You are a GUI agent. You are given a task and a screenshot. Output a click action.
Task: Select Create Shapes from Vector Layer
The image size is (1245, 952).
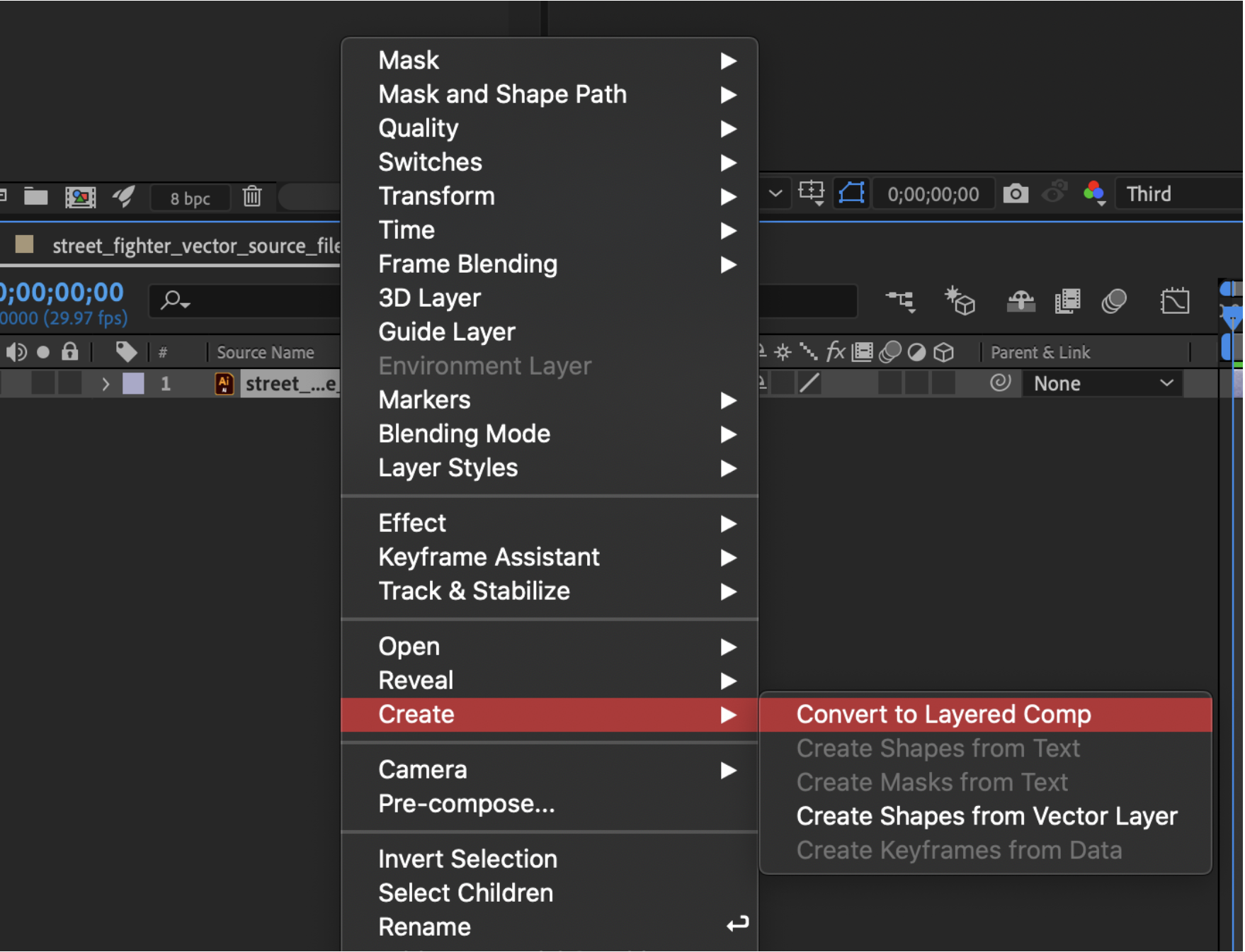[985, 817]
